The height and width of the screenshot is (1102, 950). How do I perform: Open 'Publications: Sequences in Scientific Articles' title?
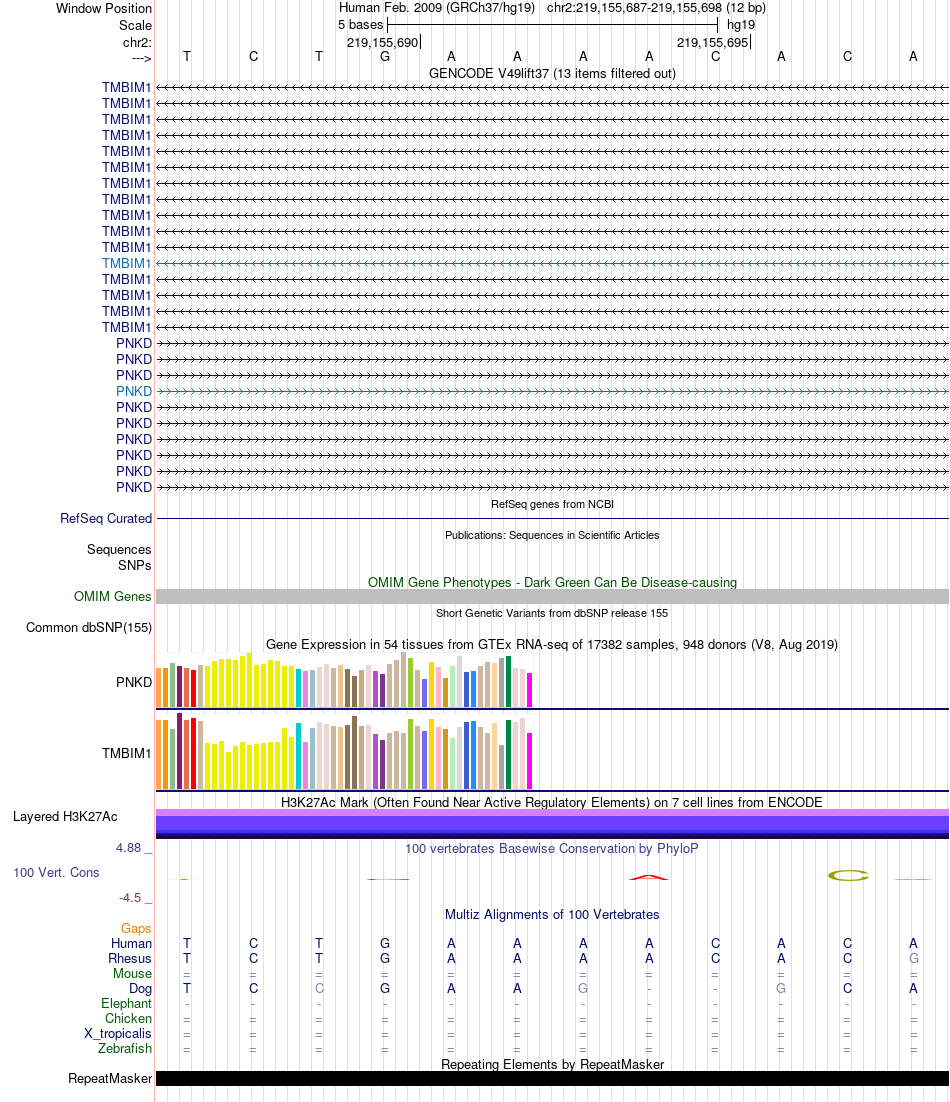(552, 535)
